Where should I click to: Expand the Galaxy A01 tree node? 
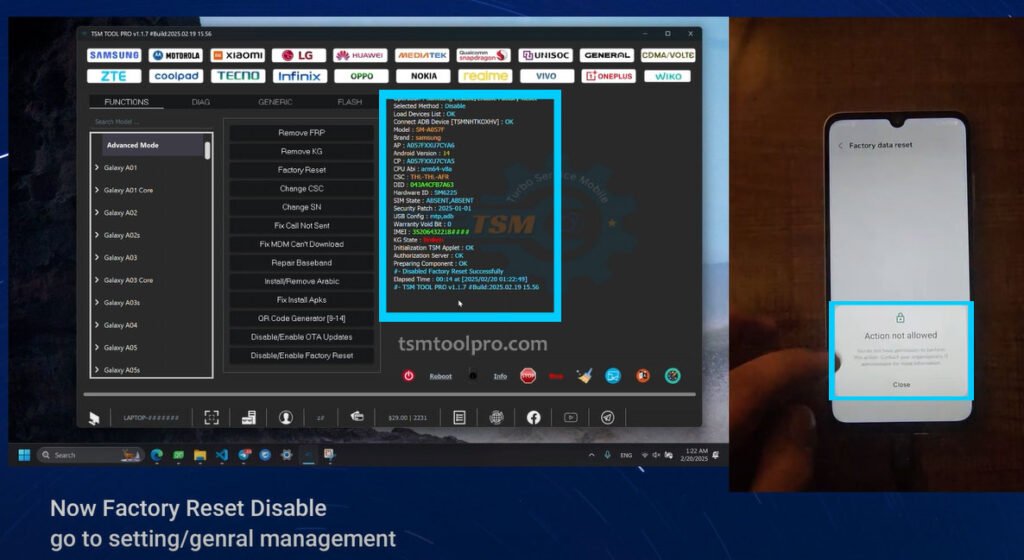[x=97, y=168]
